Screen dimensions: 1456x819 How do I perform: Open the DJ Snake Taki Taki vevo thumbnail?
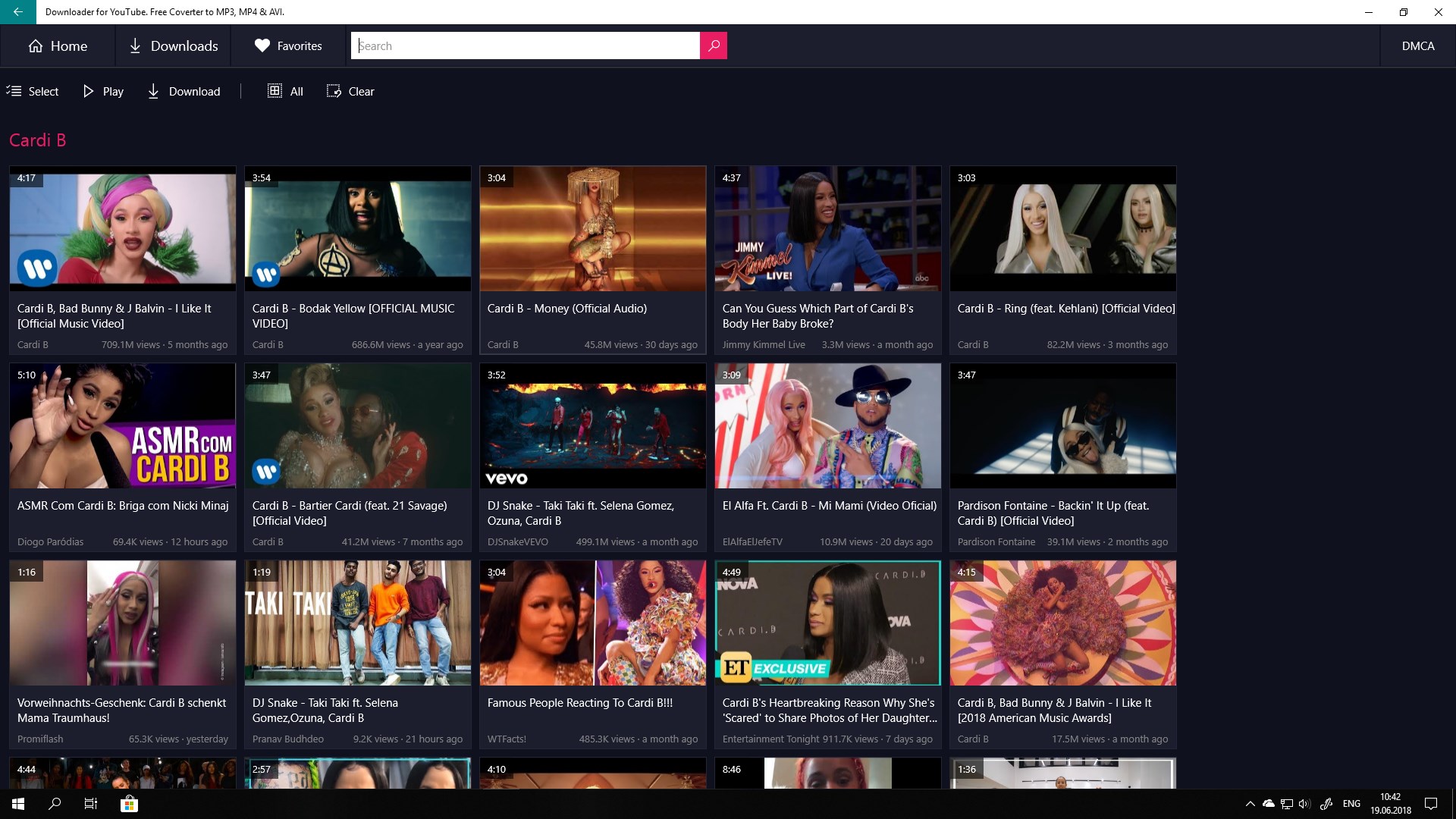coord(593,425)
